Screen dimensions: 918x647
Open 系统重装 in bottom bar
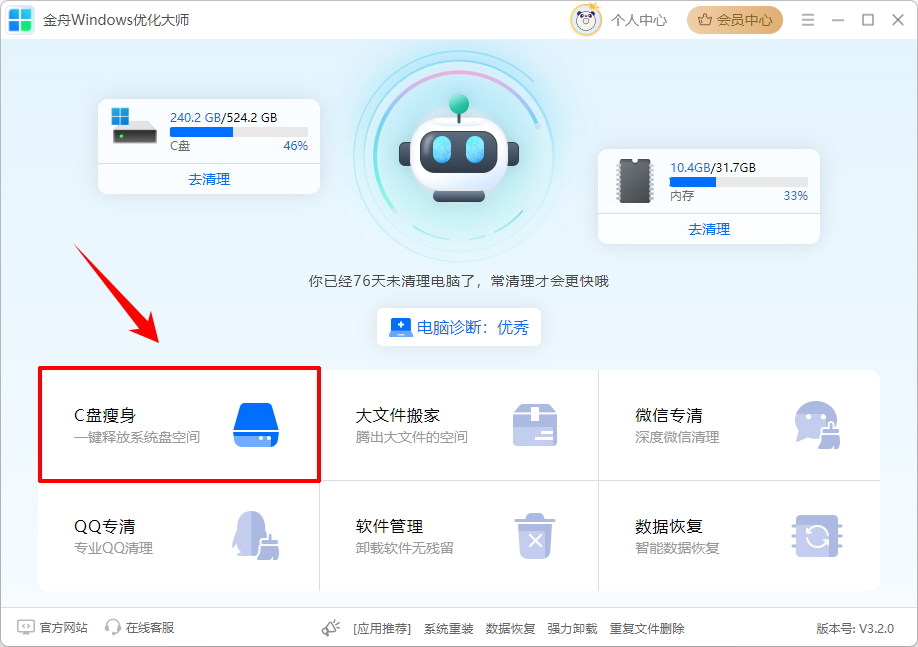[448, 628]
